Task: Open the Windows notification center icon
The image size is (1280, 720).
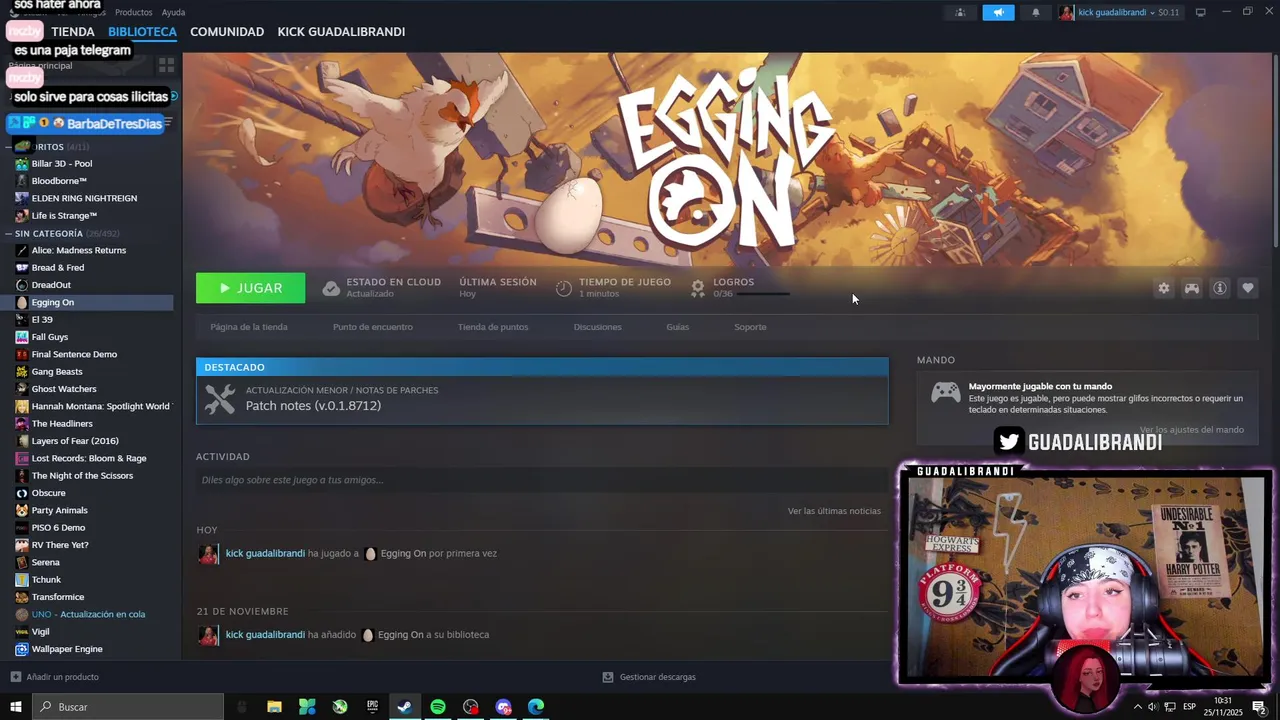Action: pyautogui.click(x=1259, y=707)
